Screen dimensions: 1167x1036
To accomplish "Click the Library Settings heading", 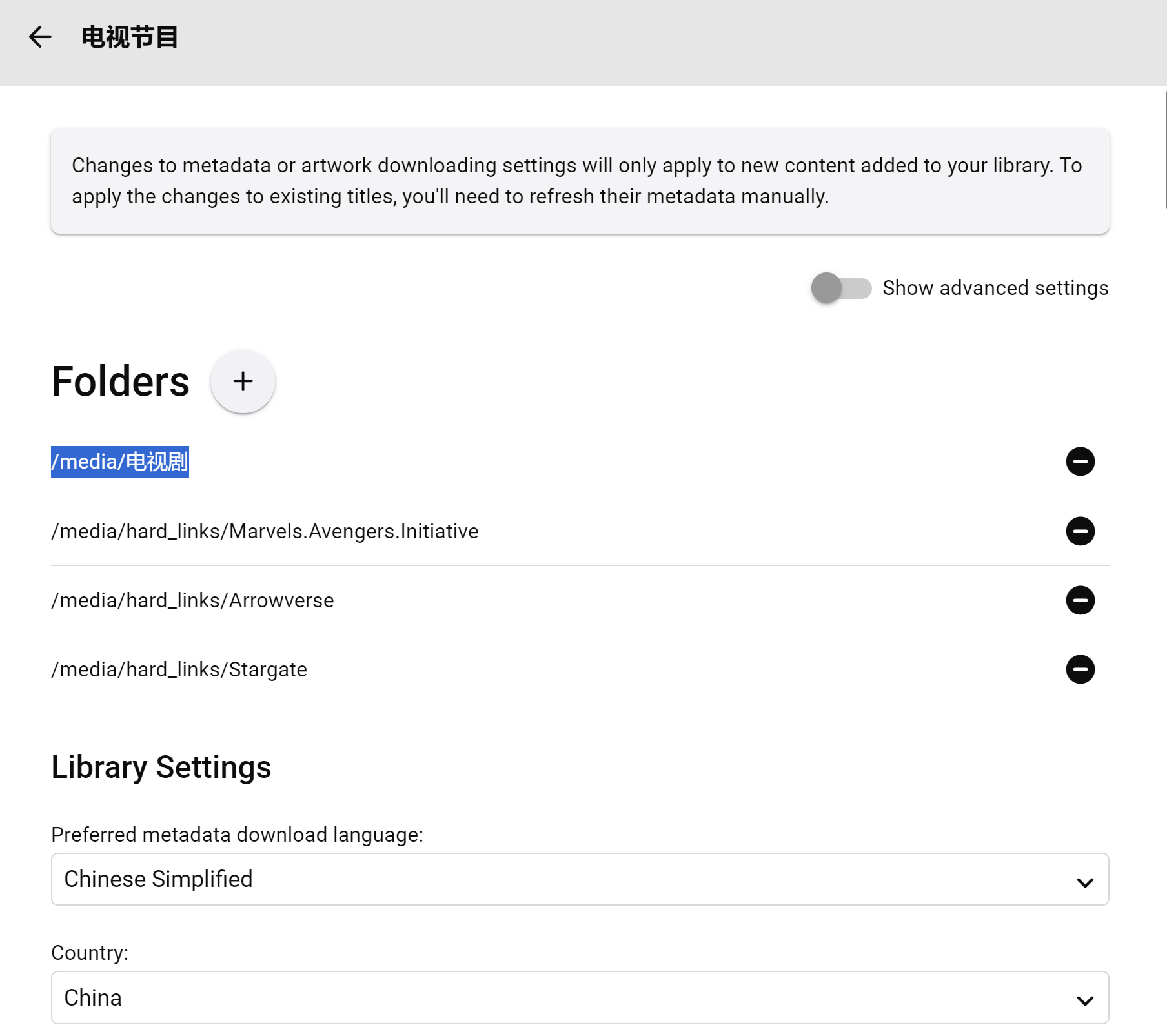I will (x=161, y=767).
